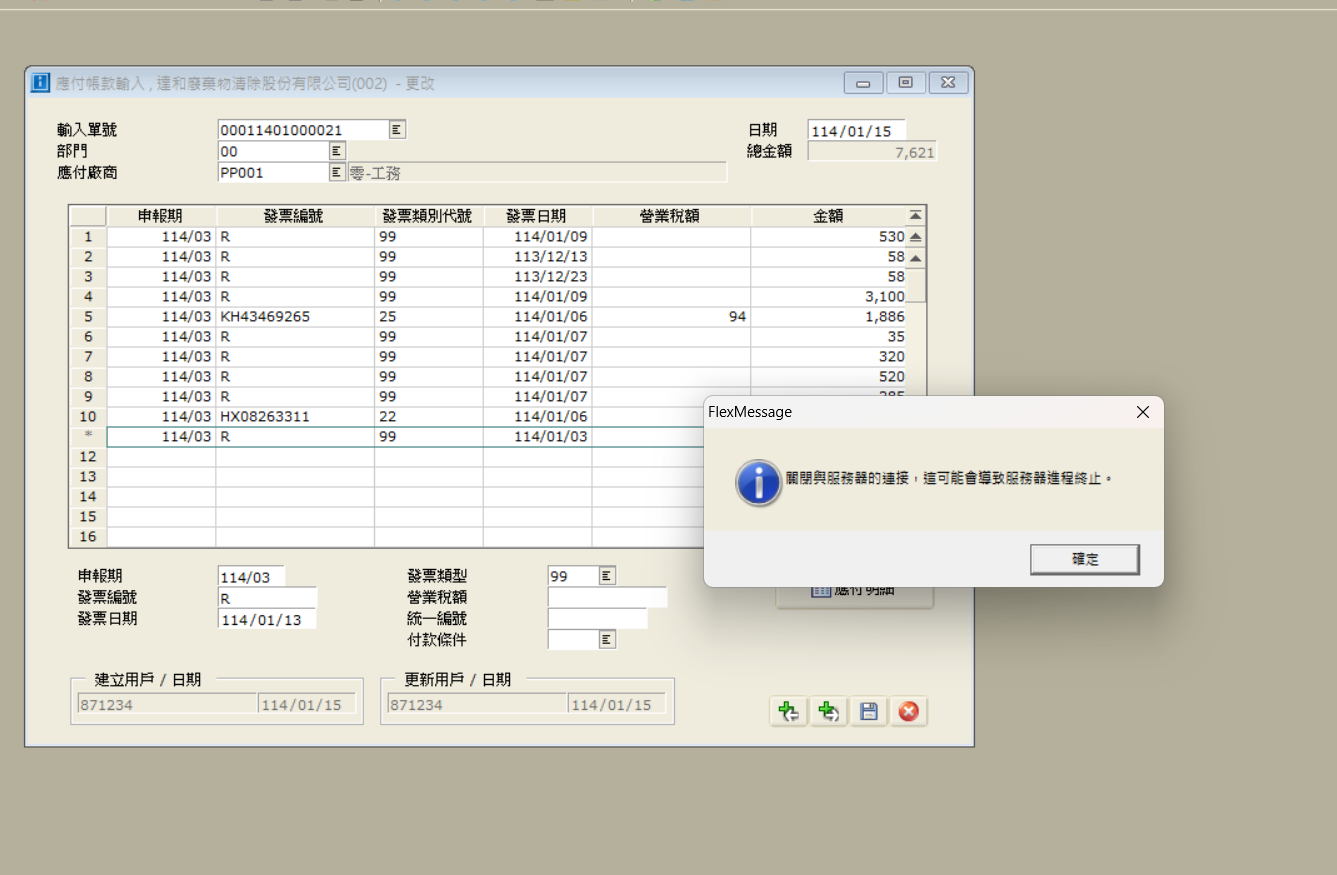Click the red cancel X icon
The height and width of the screenshot is (875, 1337).
[908, 711]
